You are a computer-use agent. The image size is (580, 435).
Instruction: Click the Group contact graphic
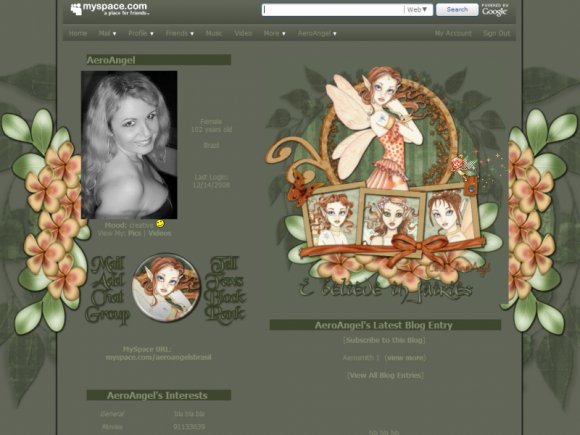(107, 315)
